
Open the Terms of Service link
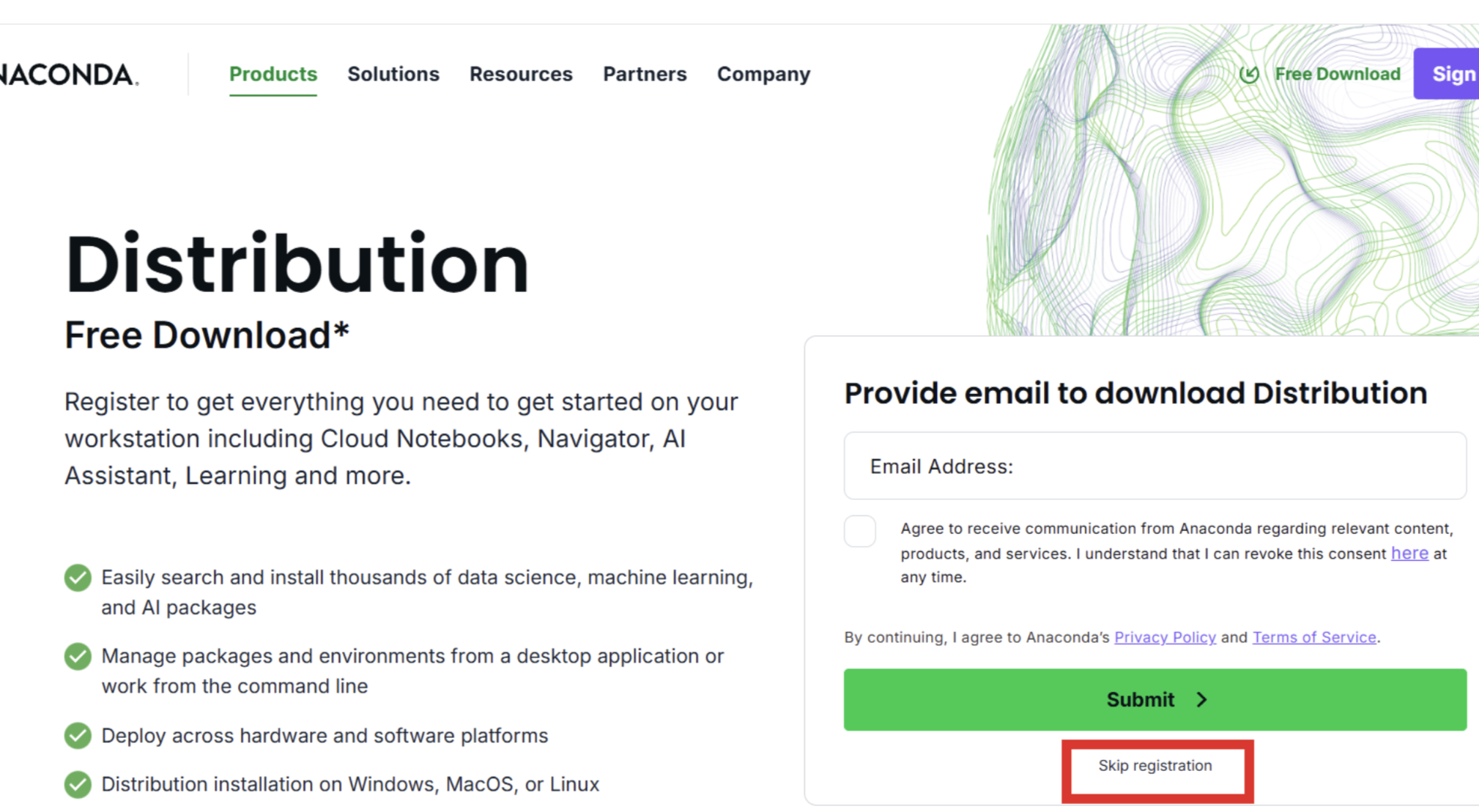pos(1313,637)
